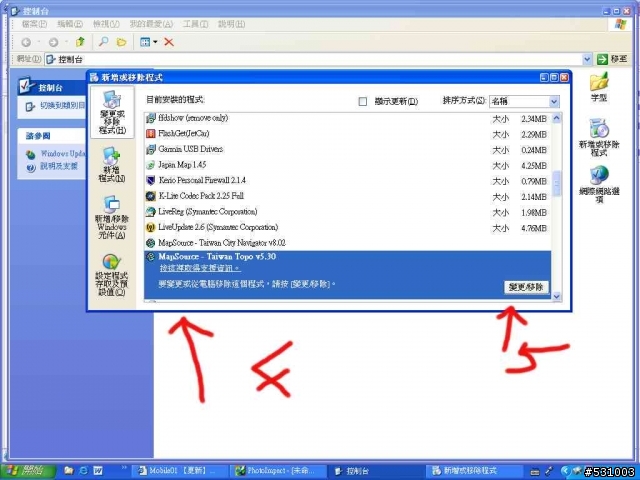Click the program list scrollbar thumb

[x=556, y=183]
